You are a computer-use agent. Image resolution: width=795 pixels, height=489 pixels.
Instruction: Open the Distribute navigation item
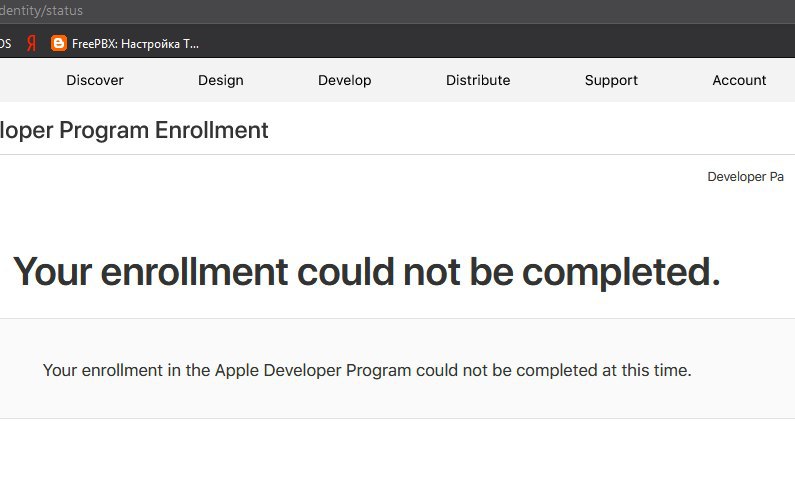tap(478, 80)
